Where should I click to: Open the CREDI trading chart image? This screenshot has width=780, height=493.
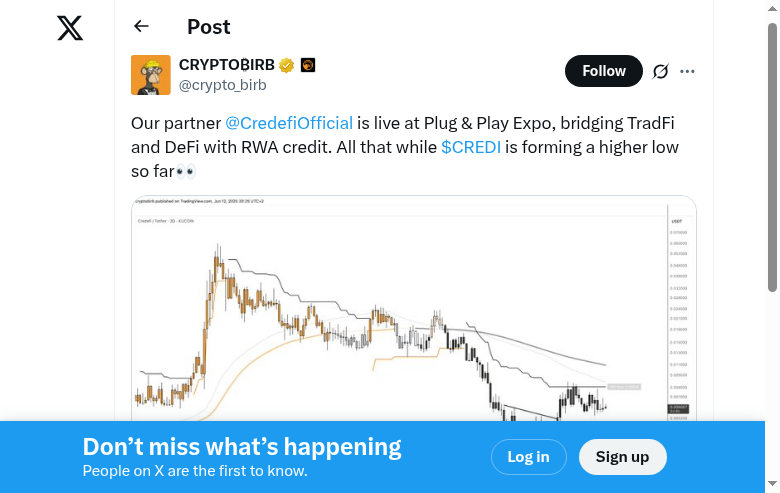point(413,310)
